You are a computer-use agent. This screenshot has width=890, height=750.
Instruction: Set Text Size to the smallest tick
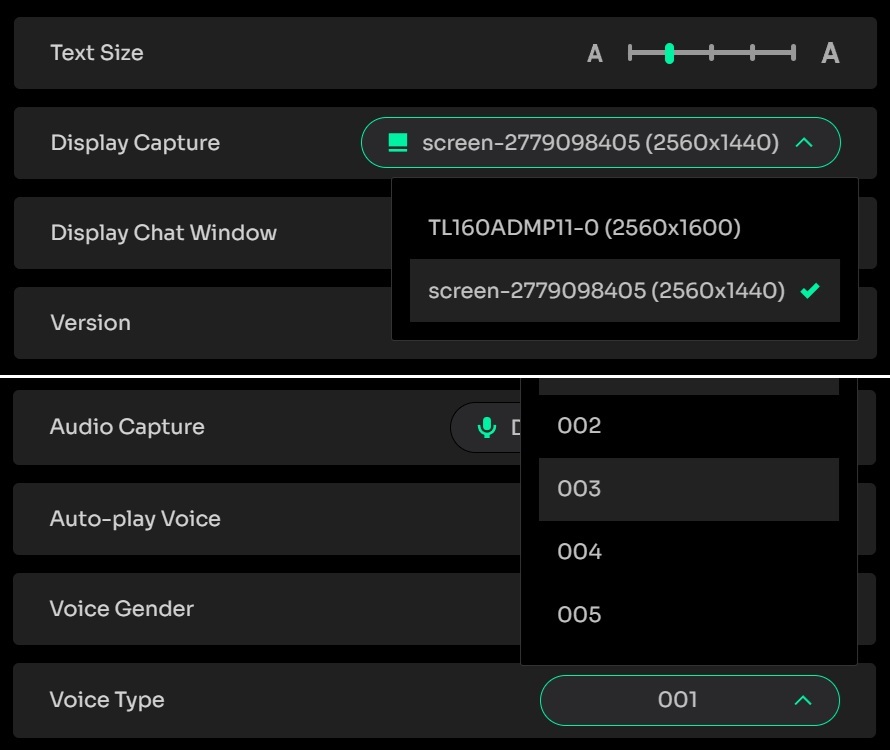[629, 53]
